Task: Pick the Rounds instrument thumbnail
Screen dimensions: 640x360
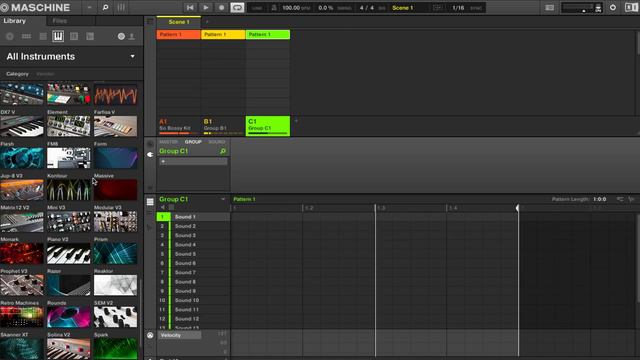Action: 69,317
